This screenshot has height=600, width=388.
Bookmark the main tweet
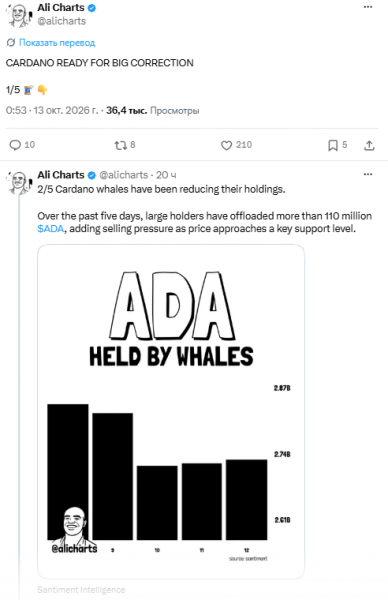pyautogui.click(x=333, y=145)
